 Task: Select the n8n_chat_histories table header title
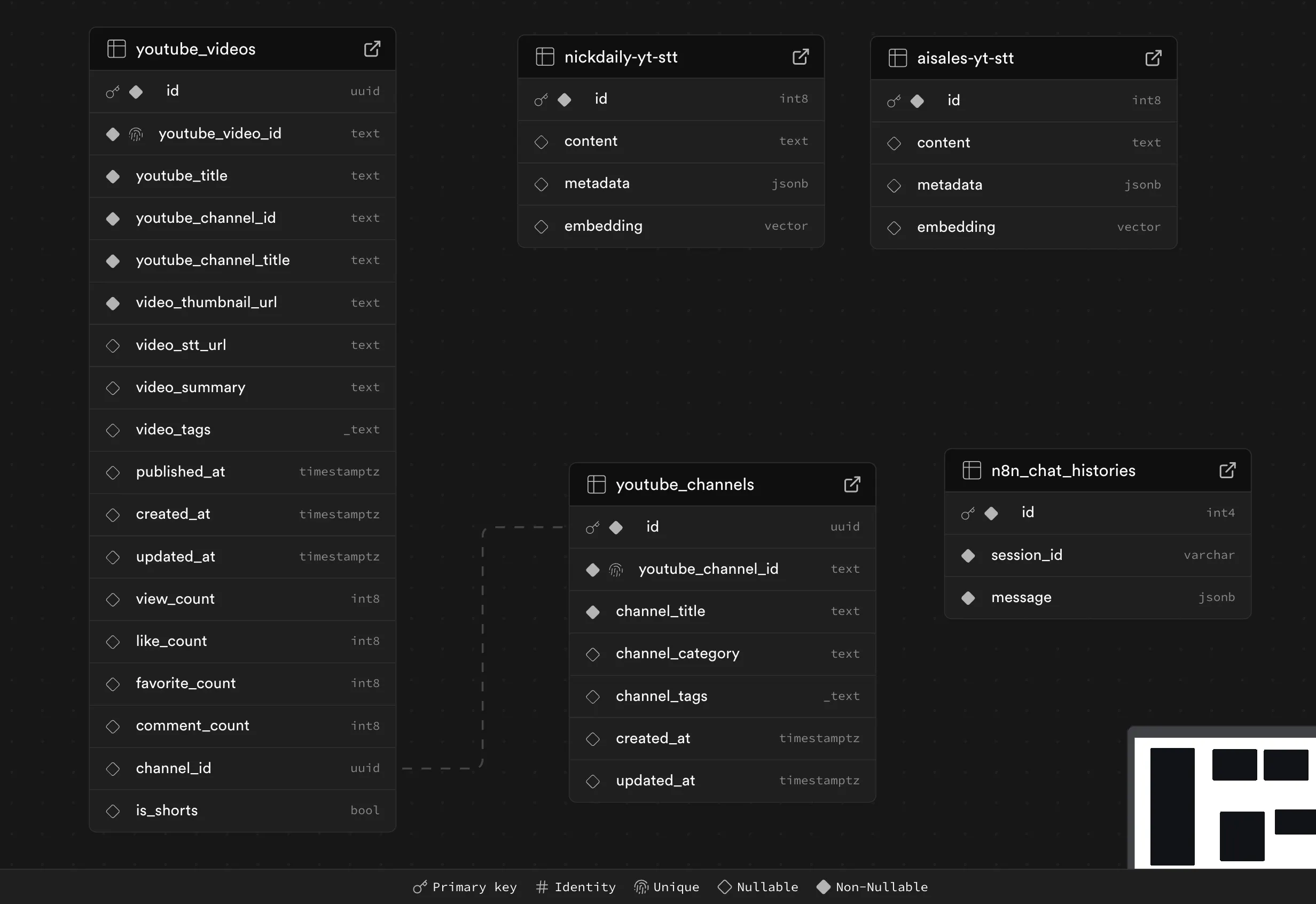(x=1062, y=471)
